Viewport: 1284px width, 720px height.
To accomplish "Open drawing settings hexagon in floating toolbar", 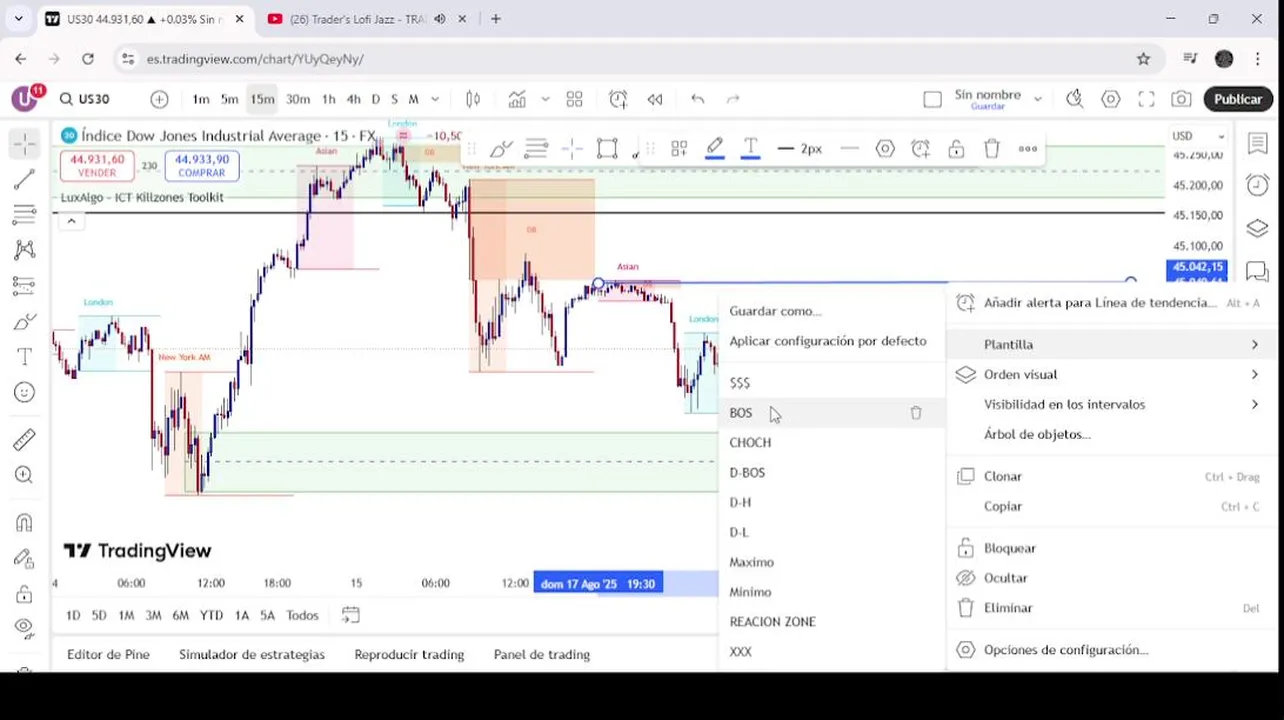I will click(885, 148).
